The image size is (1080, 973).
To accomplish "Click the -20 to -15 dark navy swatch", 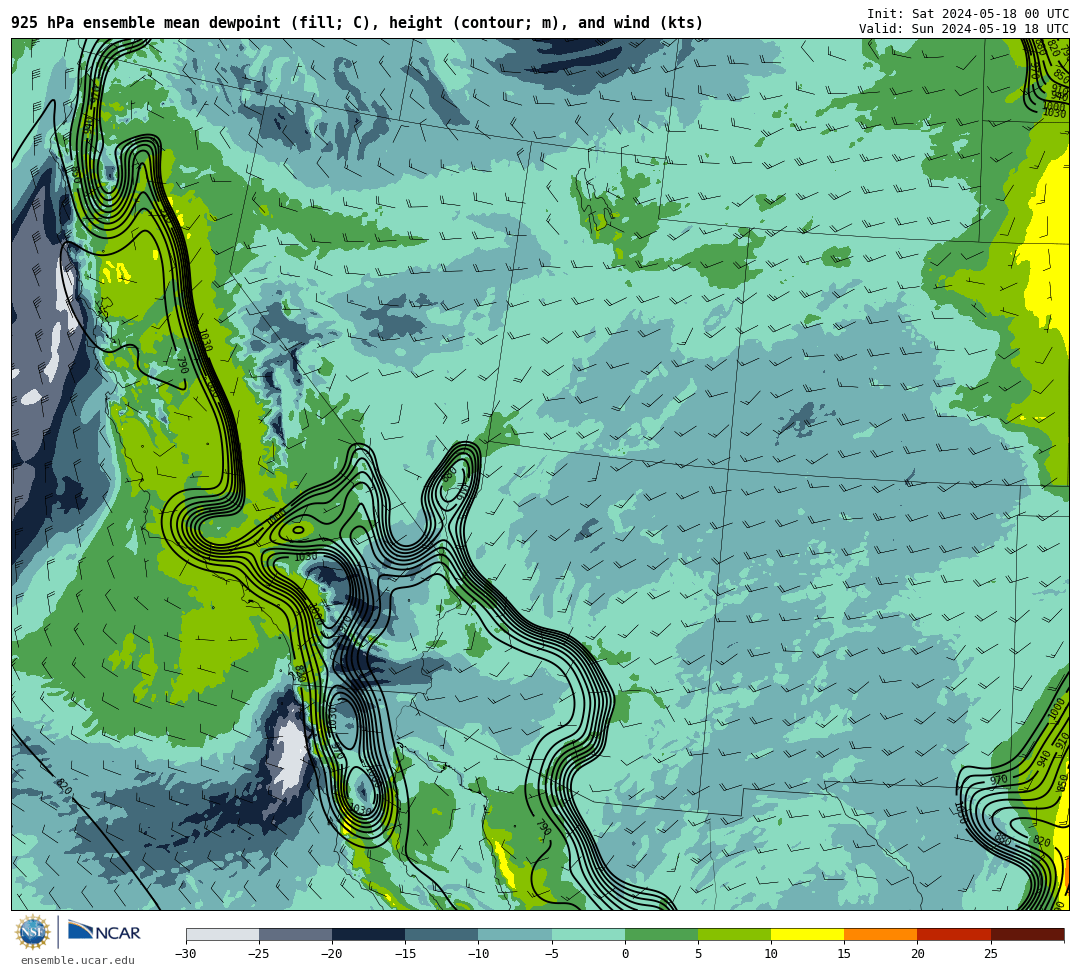I will point(368,934).
